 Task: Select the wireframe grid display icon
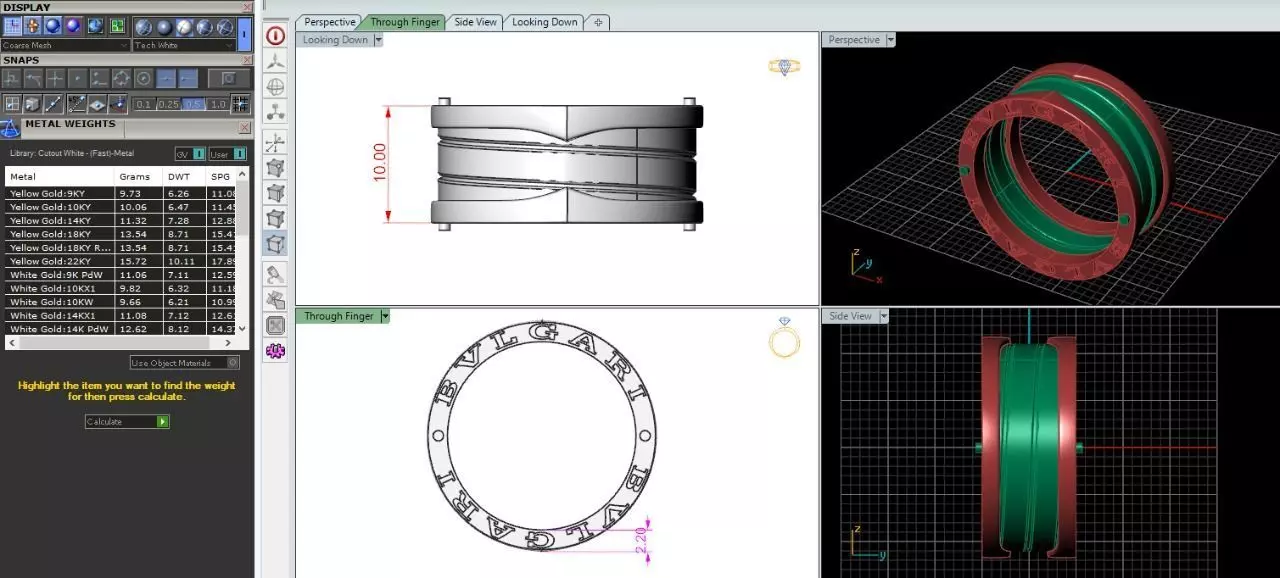12,26
